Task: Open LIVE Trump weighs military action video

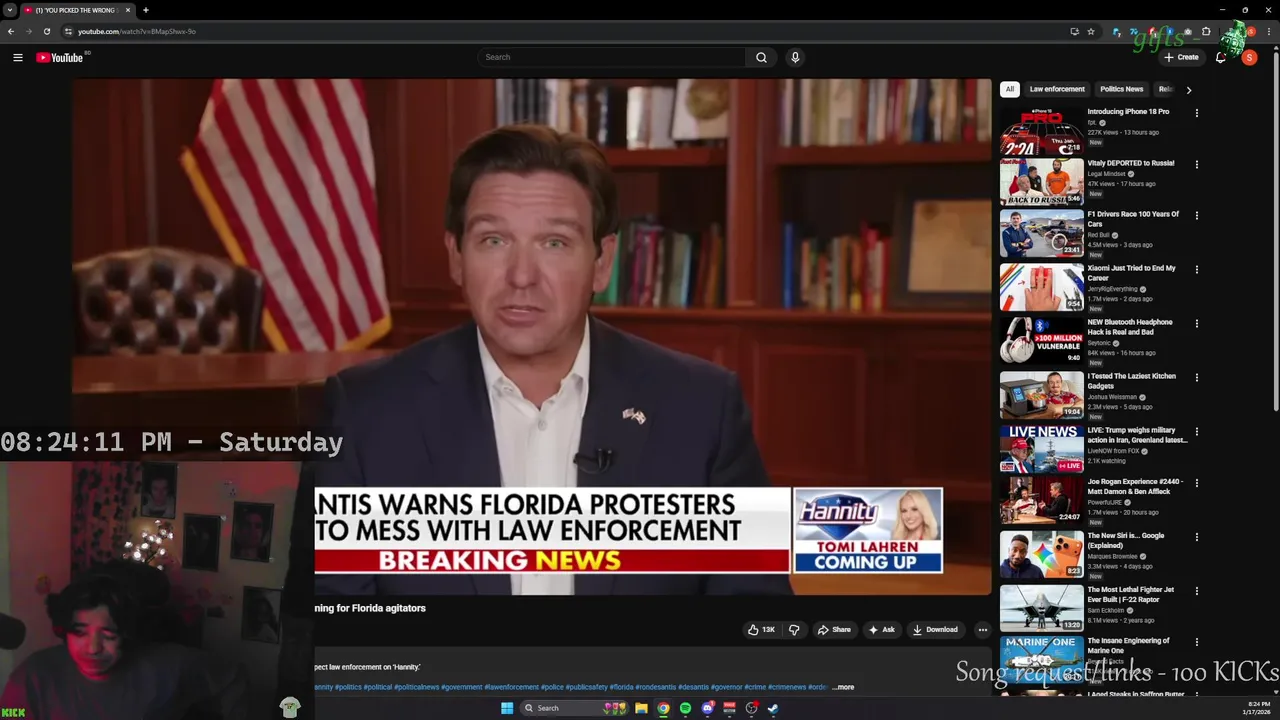Action: tap(1138, 435)
